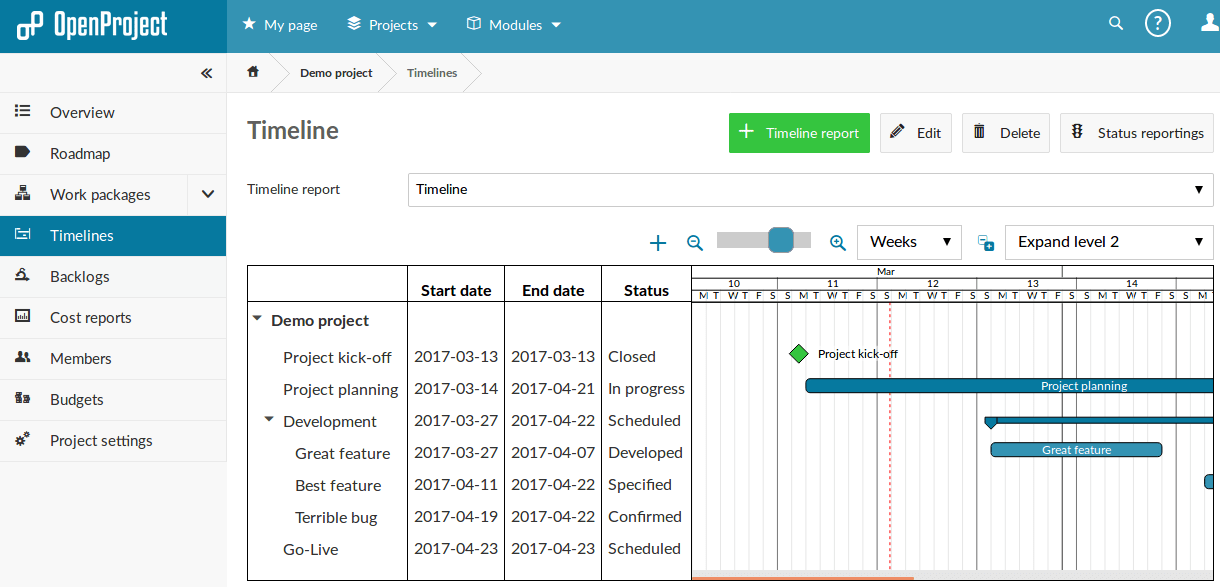Click the help question mark icon
The width and height of the screenshot is (1220, 587).
point(1157,22)
